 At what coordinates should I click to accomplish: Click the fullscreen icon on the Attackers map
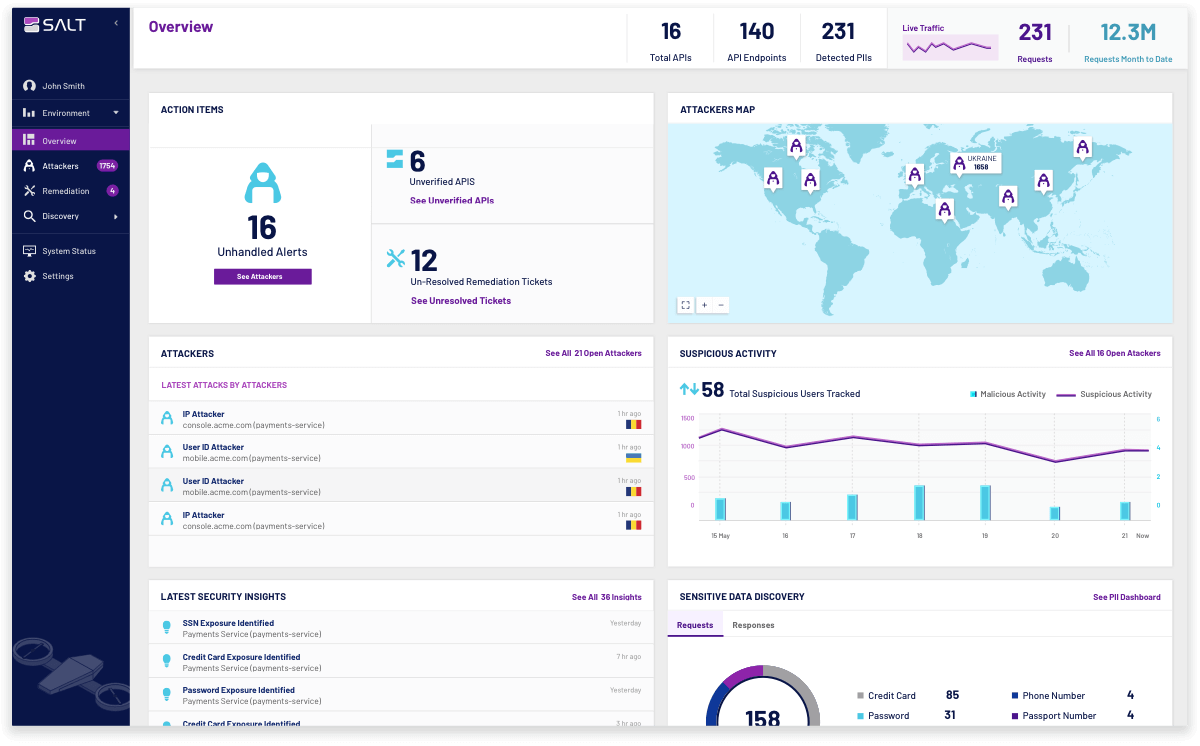[x=686, y=305]
